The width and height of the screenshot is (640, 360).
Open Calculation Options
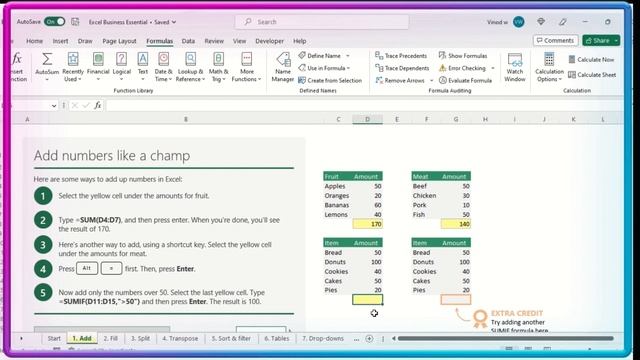coord(549,67)
